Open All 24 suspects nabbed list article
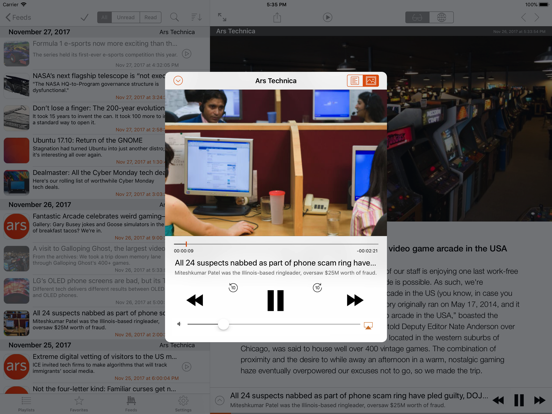The height and width of the screenshot is (414, 552). point(83,324)
